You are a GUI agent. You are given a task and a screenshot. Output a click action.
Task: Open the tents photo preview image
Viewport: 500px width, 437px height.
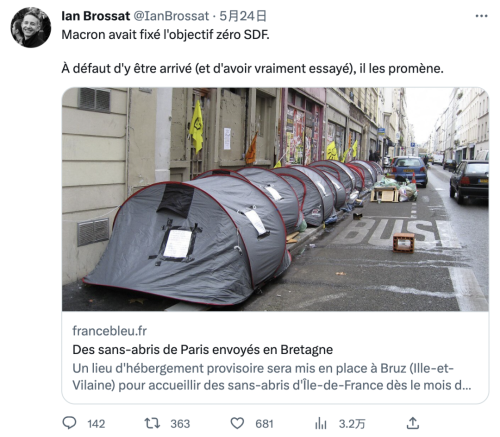(x=275, y=199)
